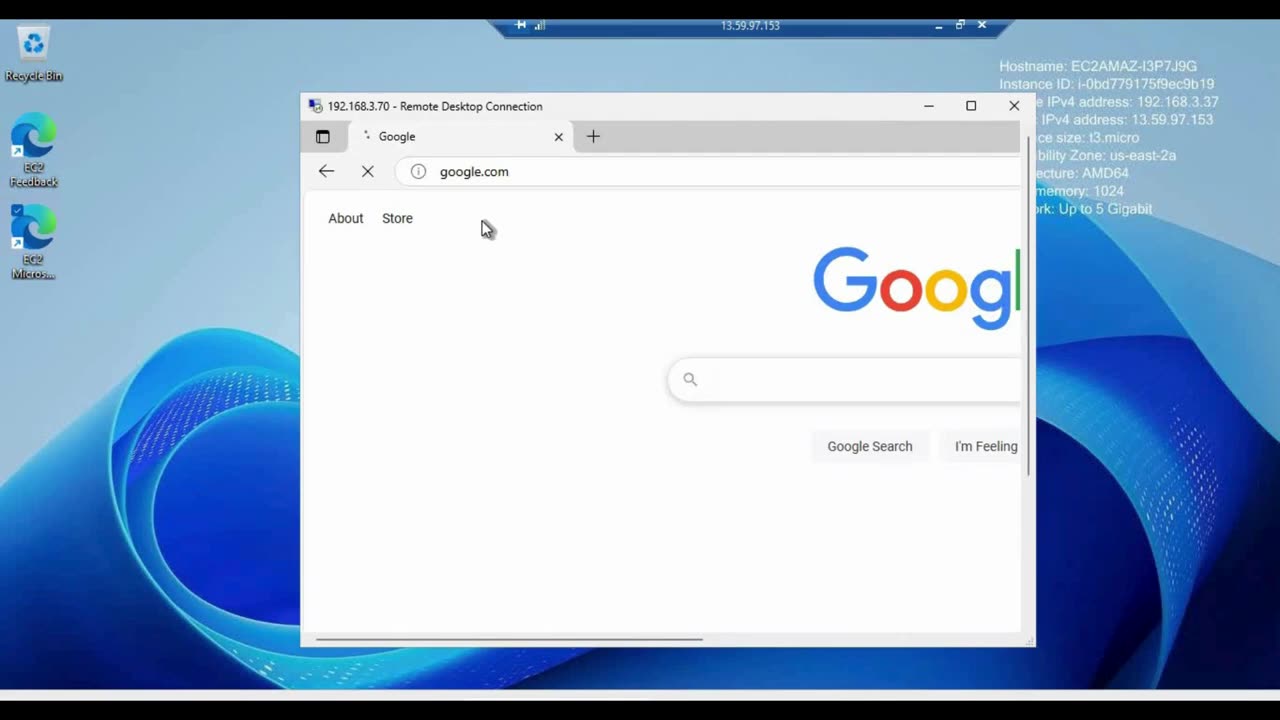
Task: Click the magnifier icon in search box
Action: click(x=690, y=379)
